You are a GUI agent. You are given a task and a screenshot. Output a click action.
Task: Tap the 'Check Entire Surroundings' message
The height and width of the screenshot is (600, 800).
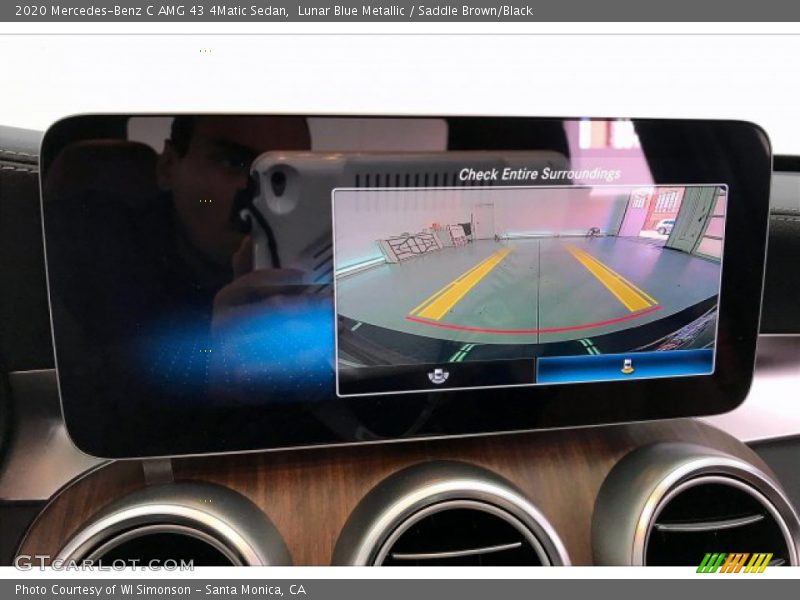click(x=539, y=174)
